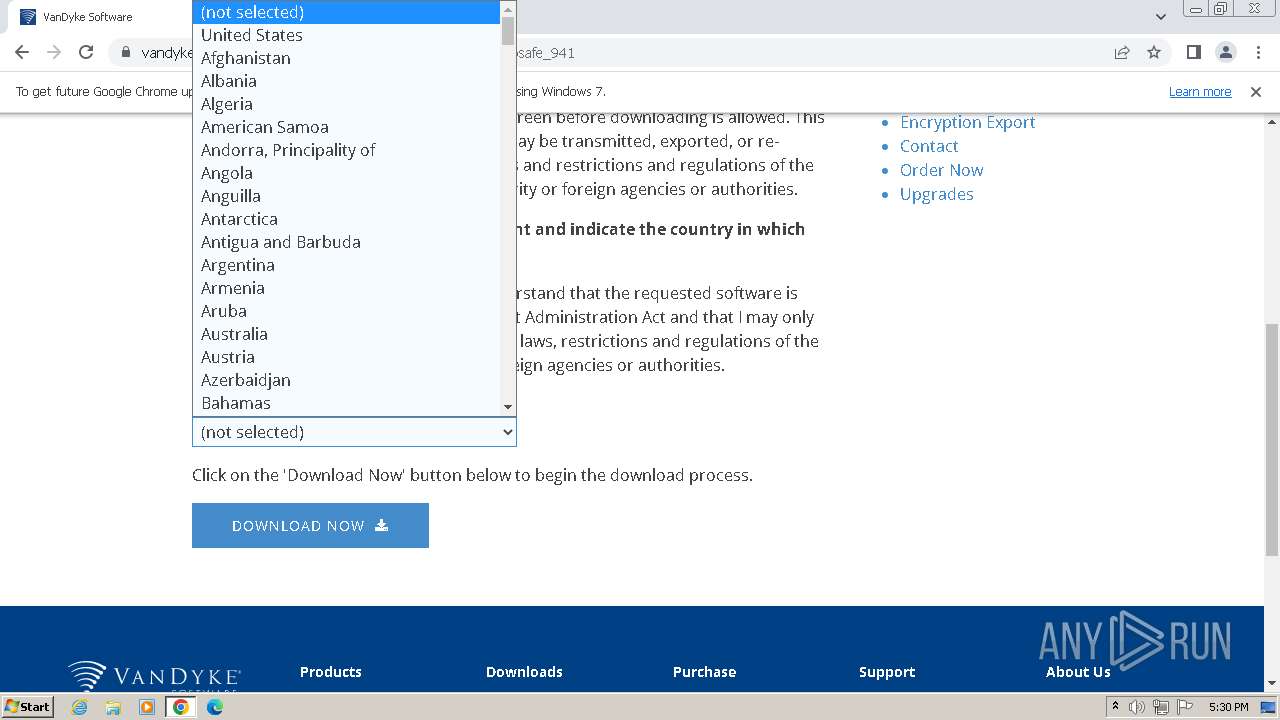Open the Contact sidebar link
Screen dimensions: 1280x720
pyautogui.click(x=929, y=146)
